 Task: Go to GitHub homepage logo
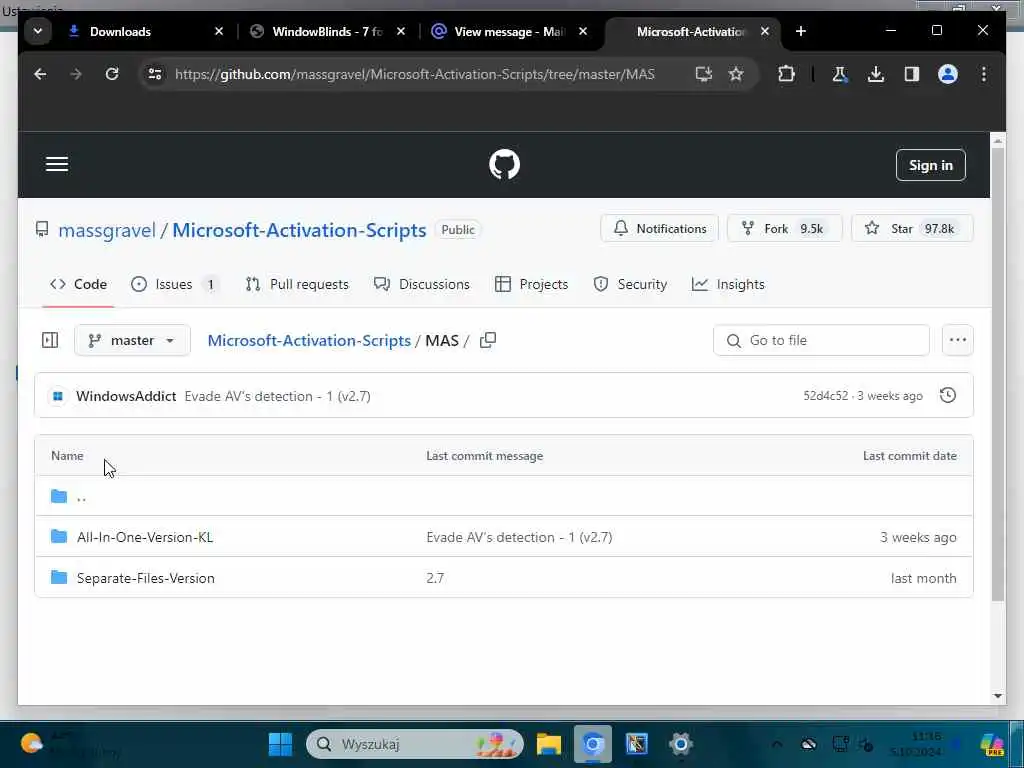click(504, 165)
